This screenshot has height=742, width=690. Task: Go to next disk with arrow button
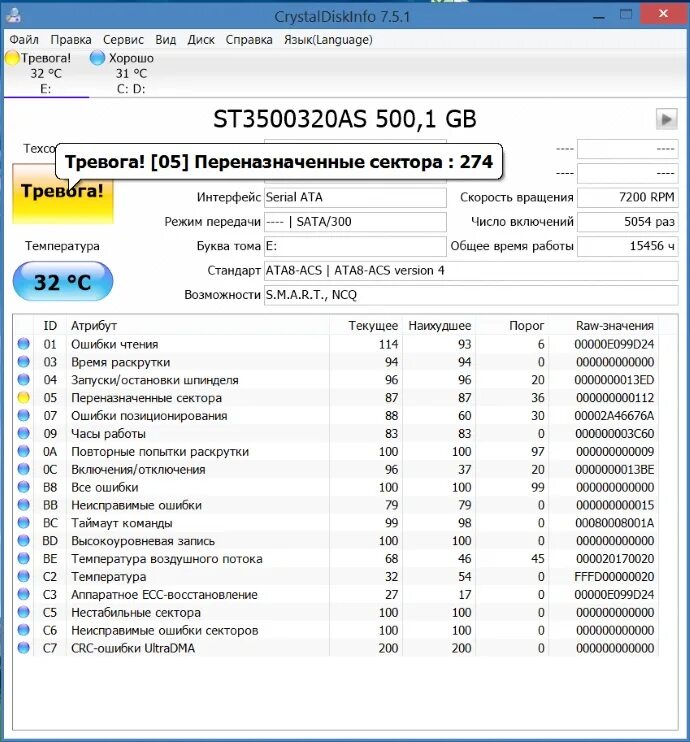[x=666, y=119]
